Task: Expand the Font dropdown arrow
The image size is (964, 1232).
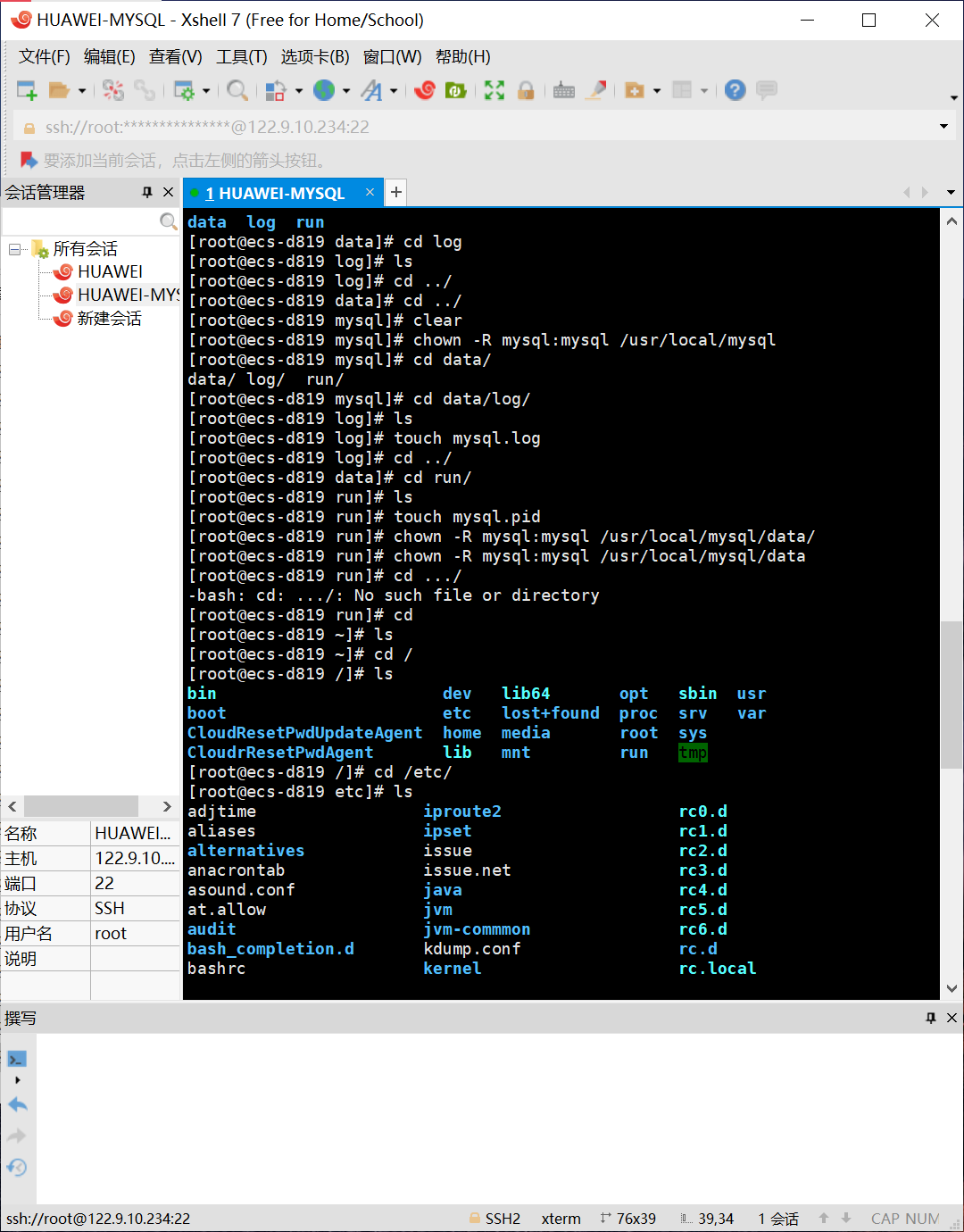Action: pyautogui.click(x=394, y=90)
